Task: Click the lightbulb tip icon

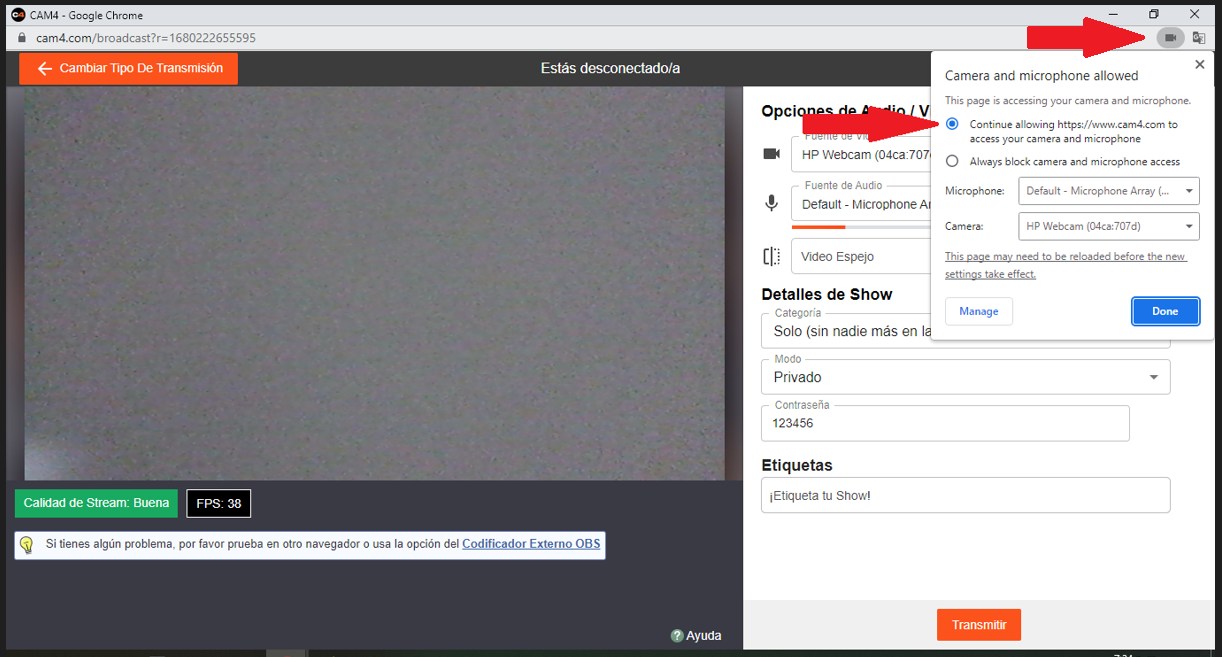Action: point(27,545)
